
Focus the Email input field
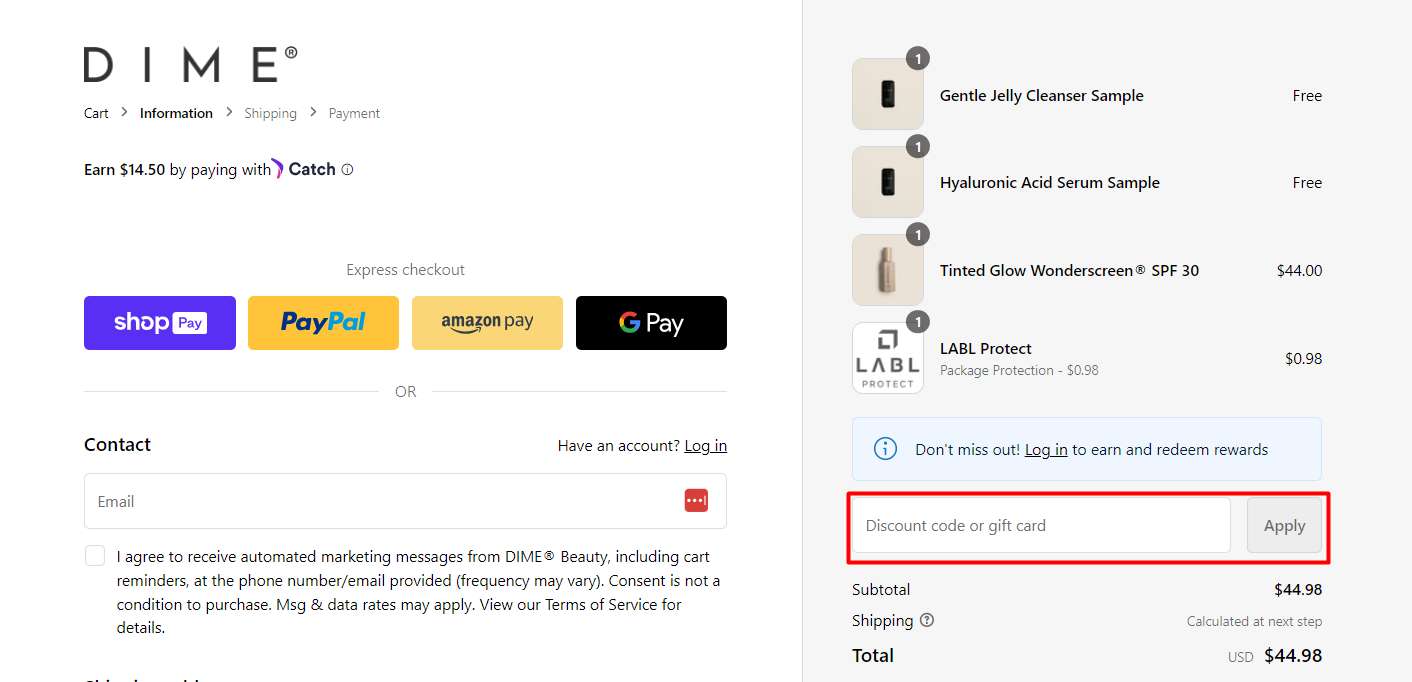tap(405, 501)
